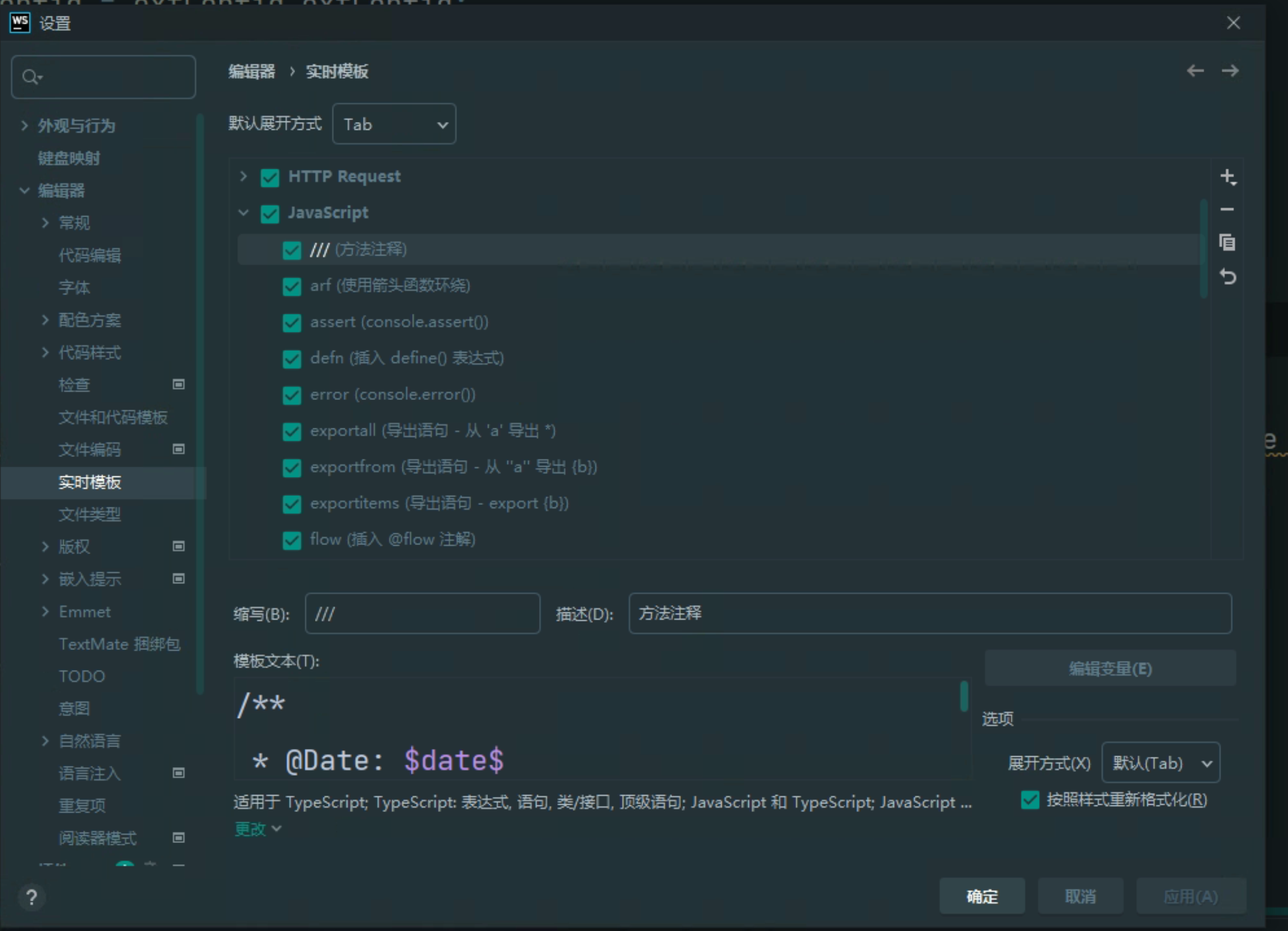Viewport: 1288px width, 931px height.
Task: Expand the 代码样式 sidebar node
Action: [x=46, y=352]
